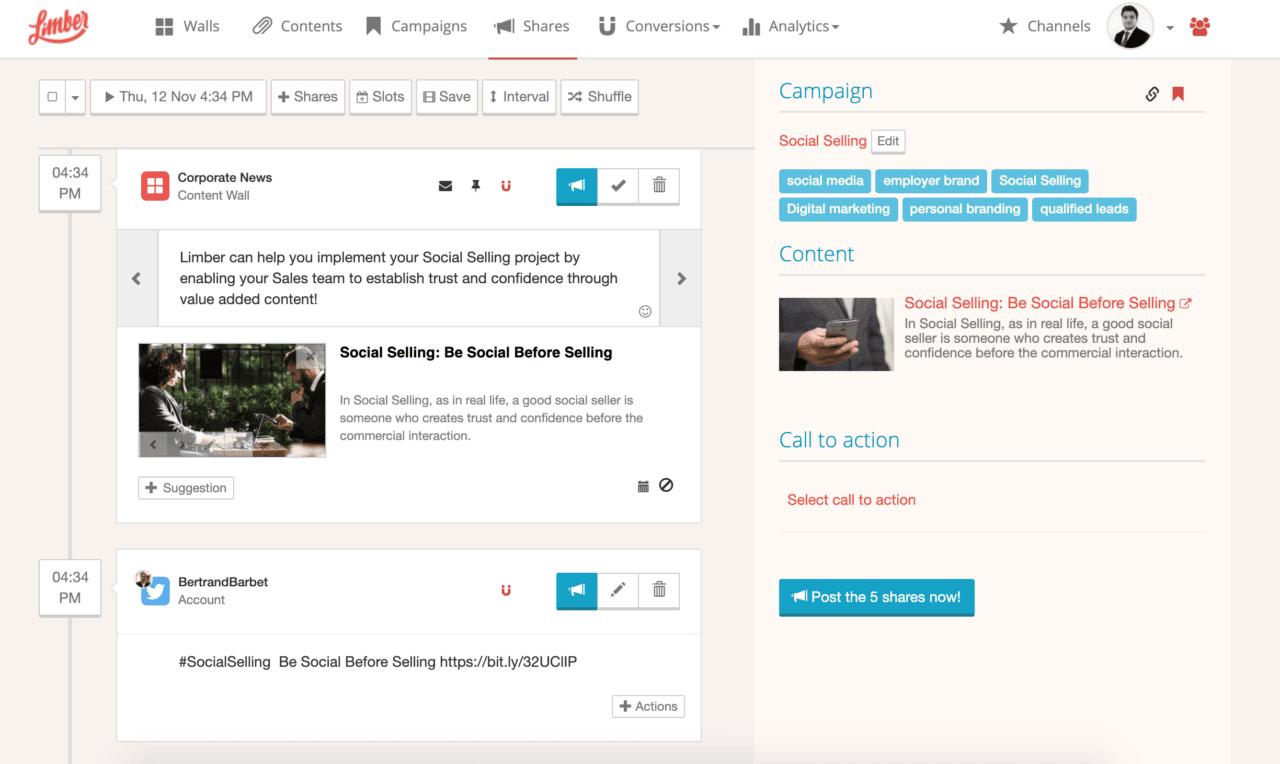Click Select call to action
Viewport: 1280px width, 764px height.
pyautogui.click(x=851, y=500)
